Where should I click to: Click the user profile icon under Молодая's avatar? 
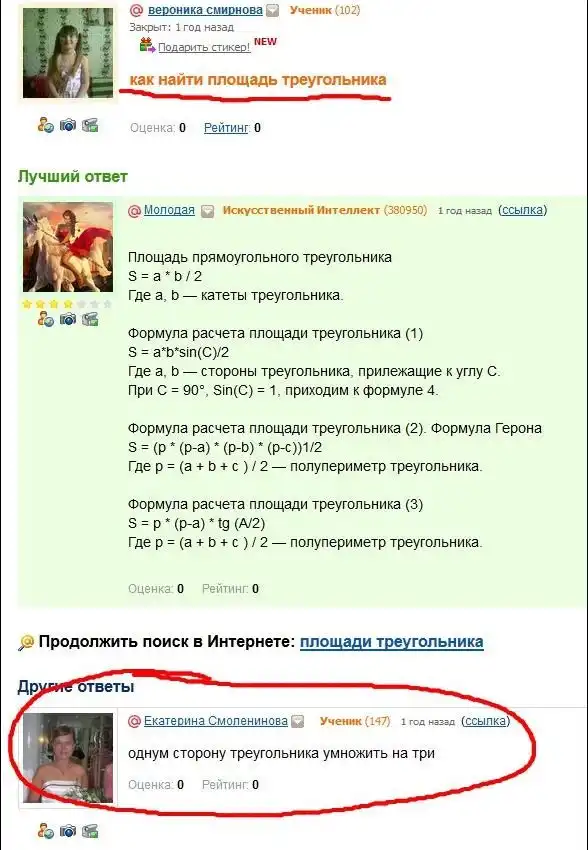click(46, 319)
